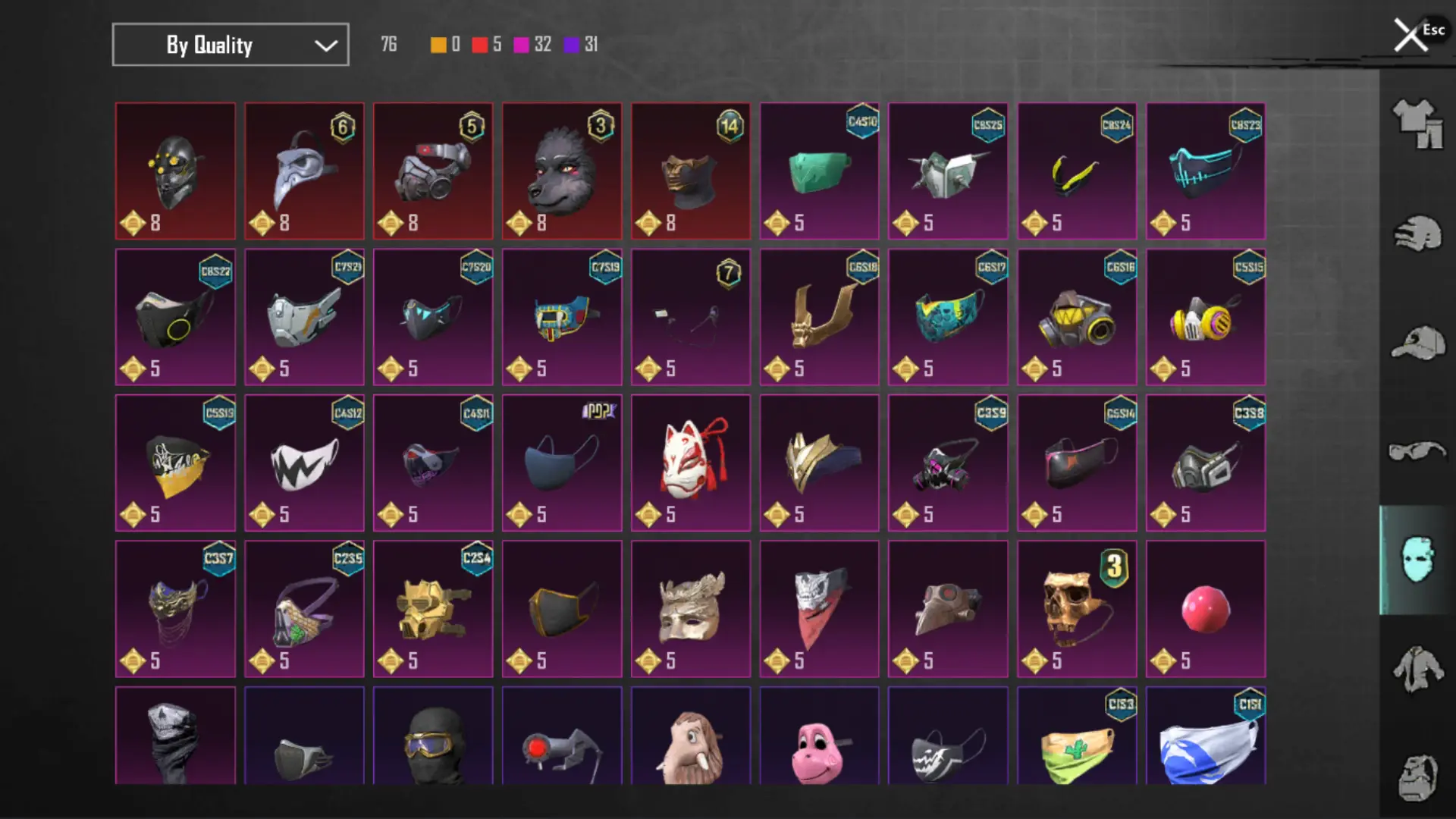Open the backpack category icon

(1417, 777)
